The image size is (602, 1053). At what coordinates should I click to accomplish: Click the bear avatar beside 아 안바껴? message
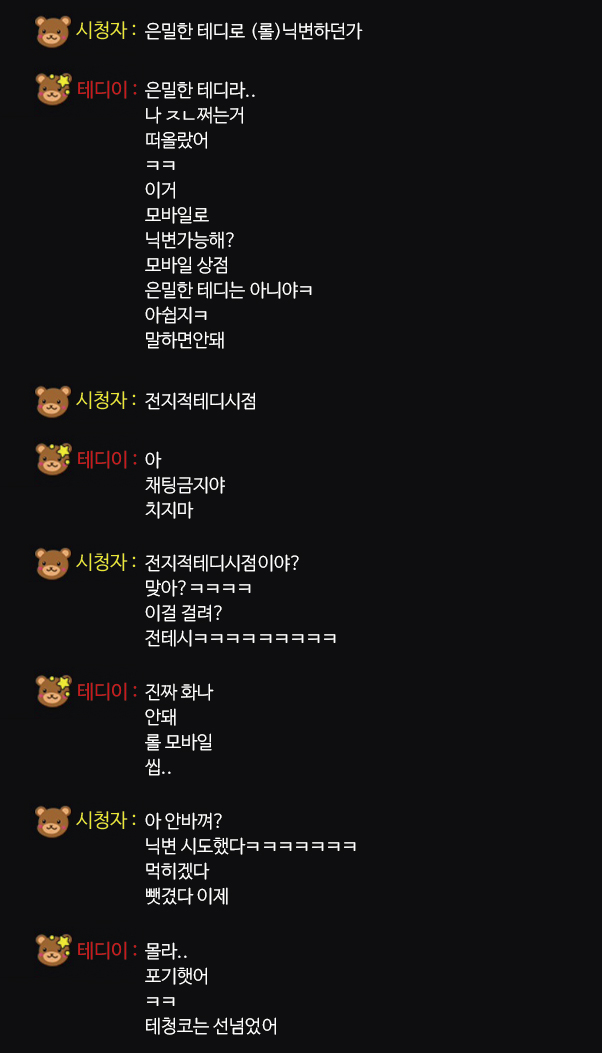(53, 821)
